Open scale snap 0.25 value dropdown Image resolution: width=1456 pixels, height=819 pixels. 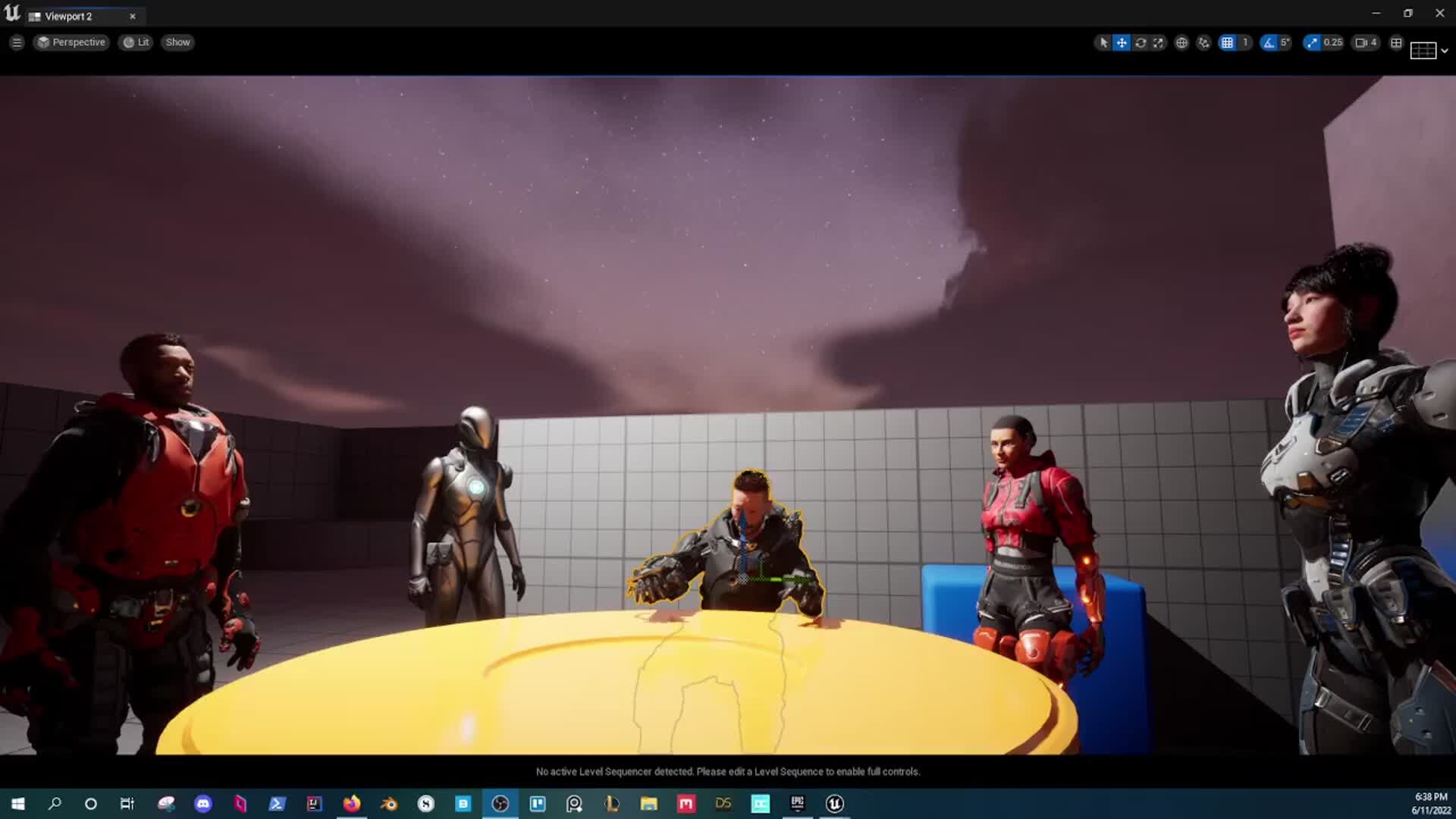tap(1333, 42)
